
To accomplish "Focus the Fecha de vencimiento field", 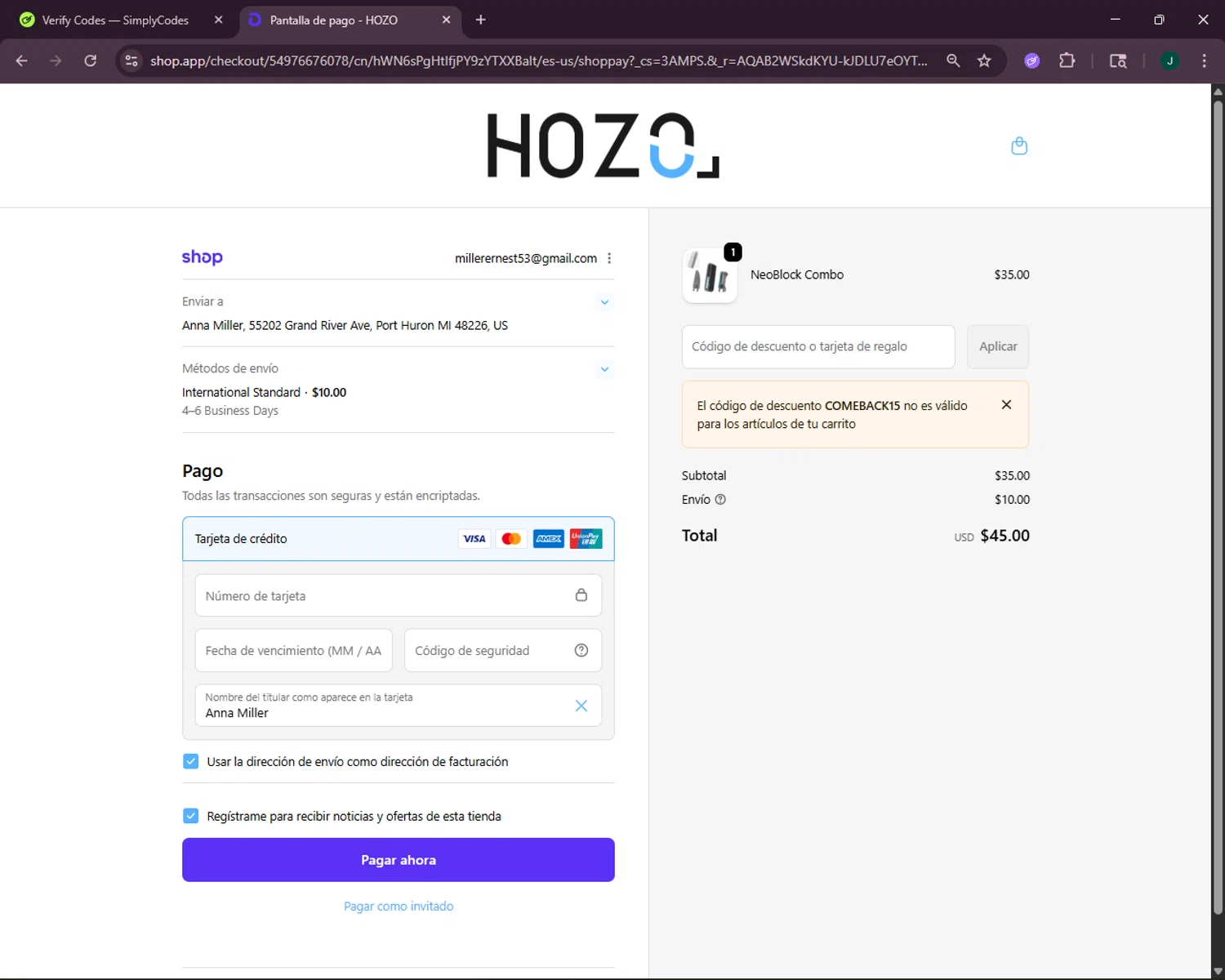I will [x=294, y=650].
